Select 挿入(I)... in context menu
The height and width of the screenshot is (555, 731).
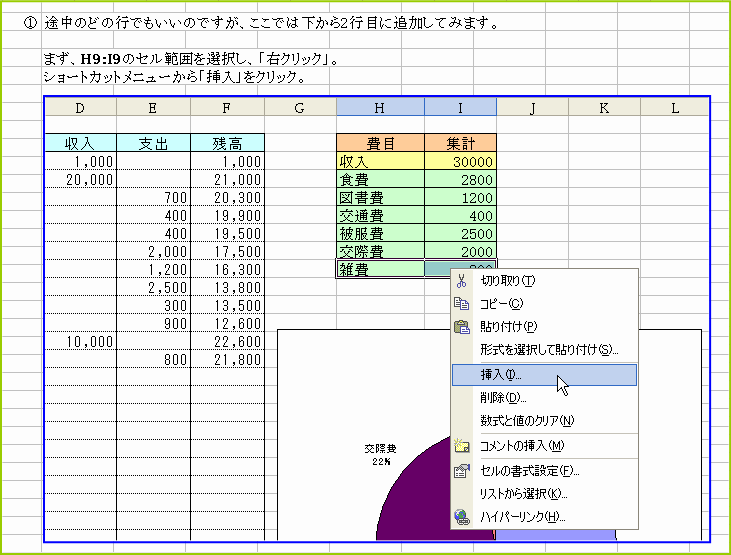[x=544, y=375]
